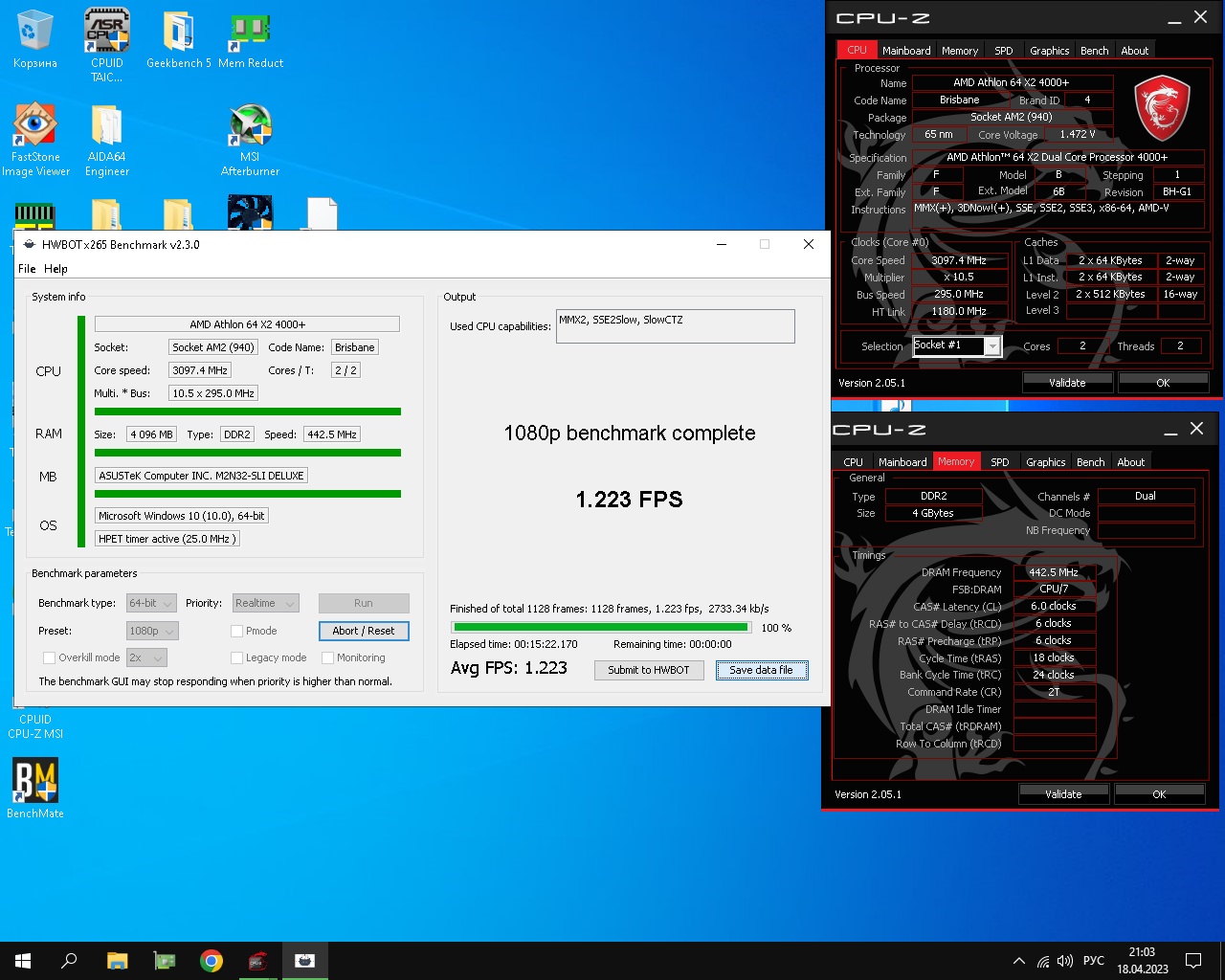Open the Geekbench 5 folder icon

click(x=178, y=40)
